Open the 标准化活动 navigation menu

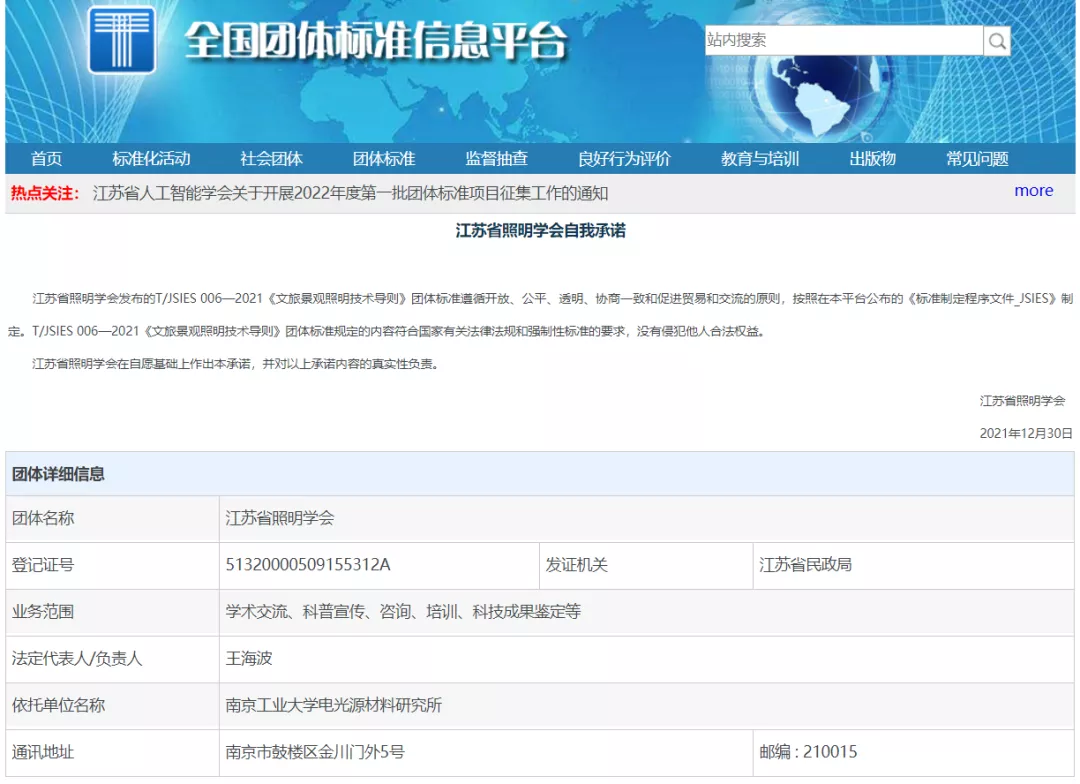(x=150, y=158)
